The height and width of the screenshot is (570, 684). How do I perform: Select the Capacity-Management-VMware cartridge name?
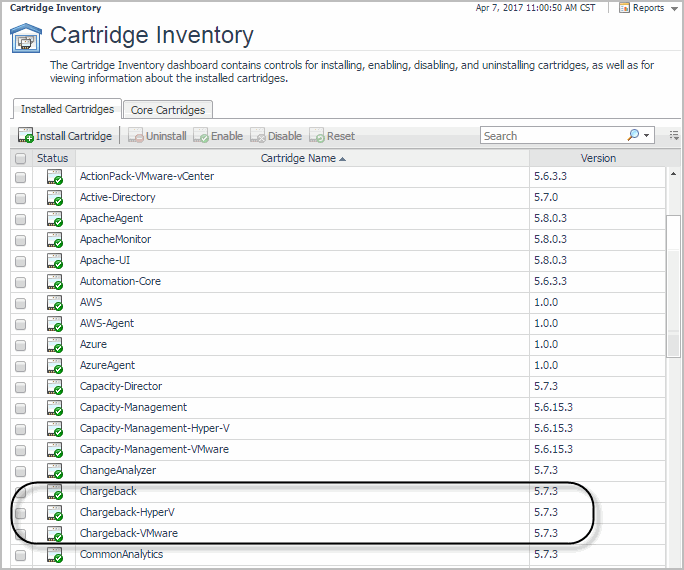pyautogui.click(x=154, y=450)
